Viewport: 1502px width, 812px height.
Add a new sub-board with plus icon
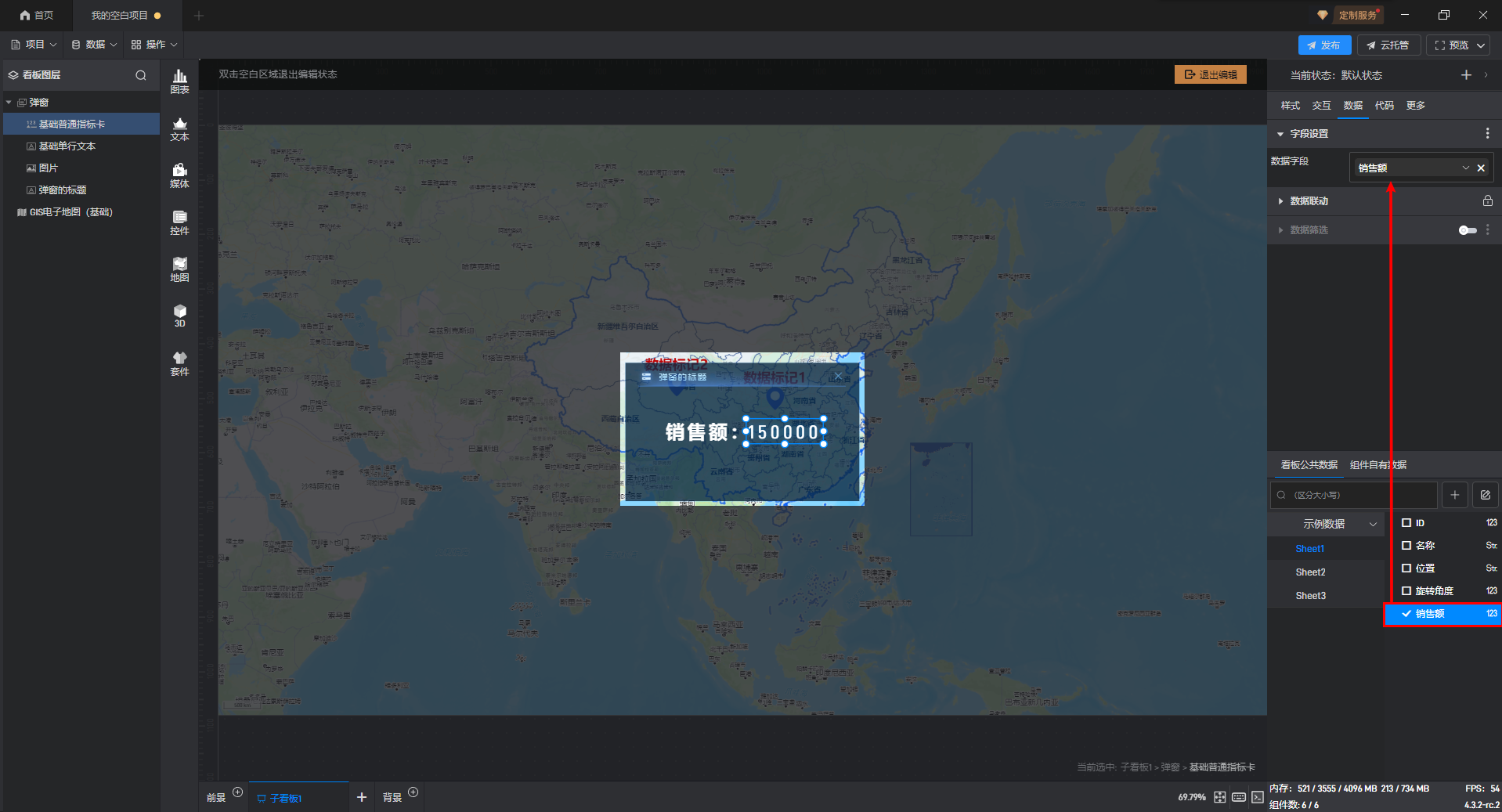coord(362,797)
